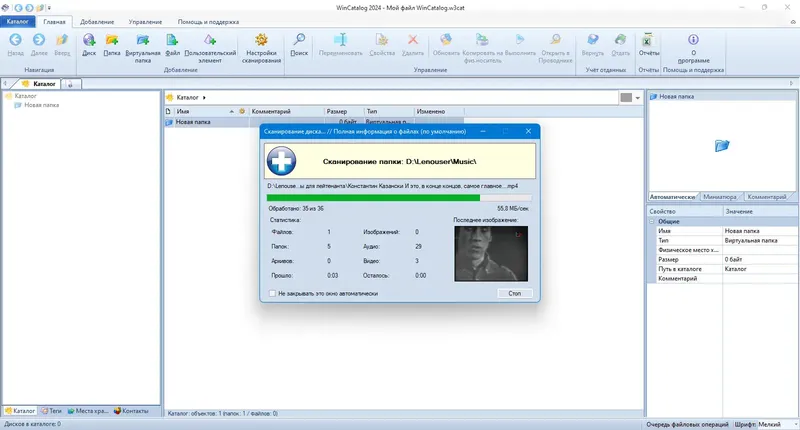The height and width of the screenshot is (430, 800).
Task: Click the Физическое место property row
Action: point(722,250)
